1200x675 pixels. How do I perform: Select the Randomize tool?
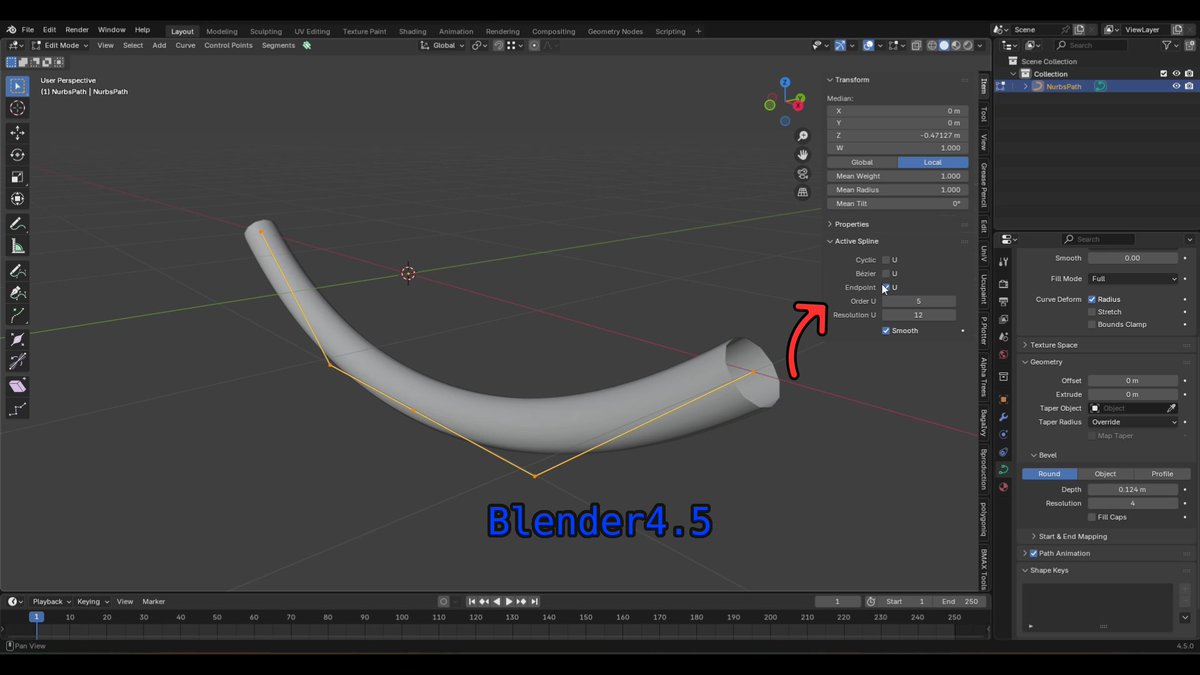(x=17, y=409)
